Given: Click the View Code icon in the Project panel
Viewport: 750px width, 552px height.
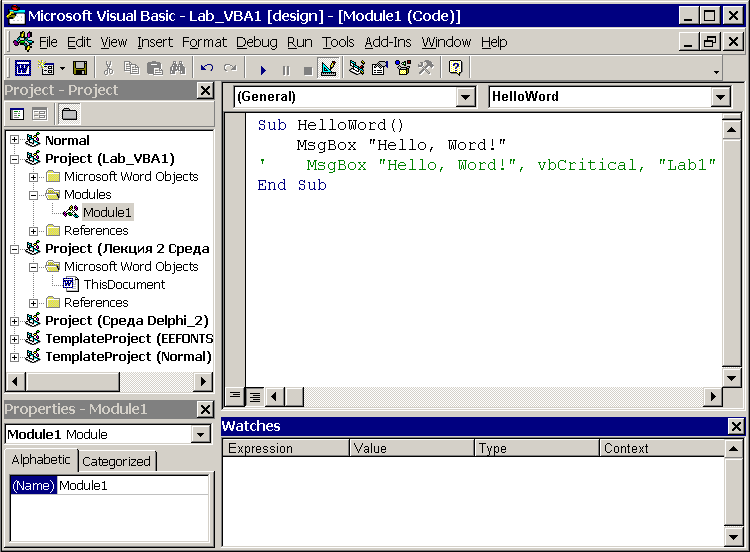Looking at the screenshot, I should (x=17, y=114).
